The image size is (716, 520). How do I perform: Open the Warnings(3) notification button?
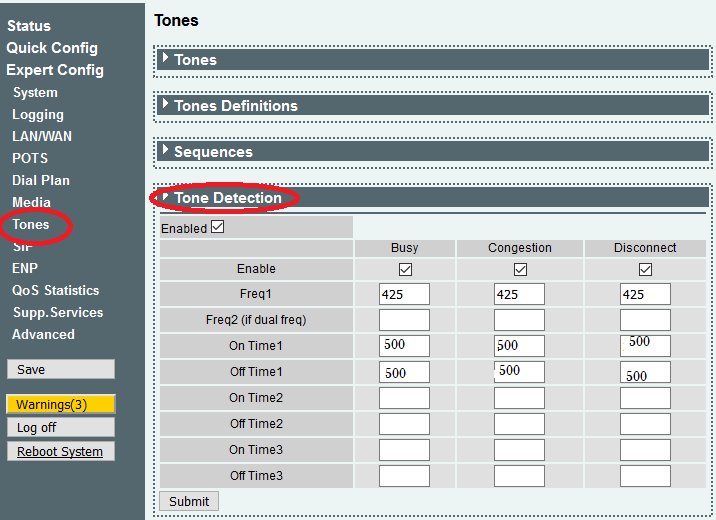coord(60,405)
